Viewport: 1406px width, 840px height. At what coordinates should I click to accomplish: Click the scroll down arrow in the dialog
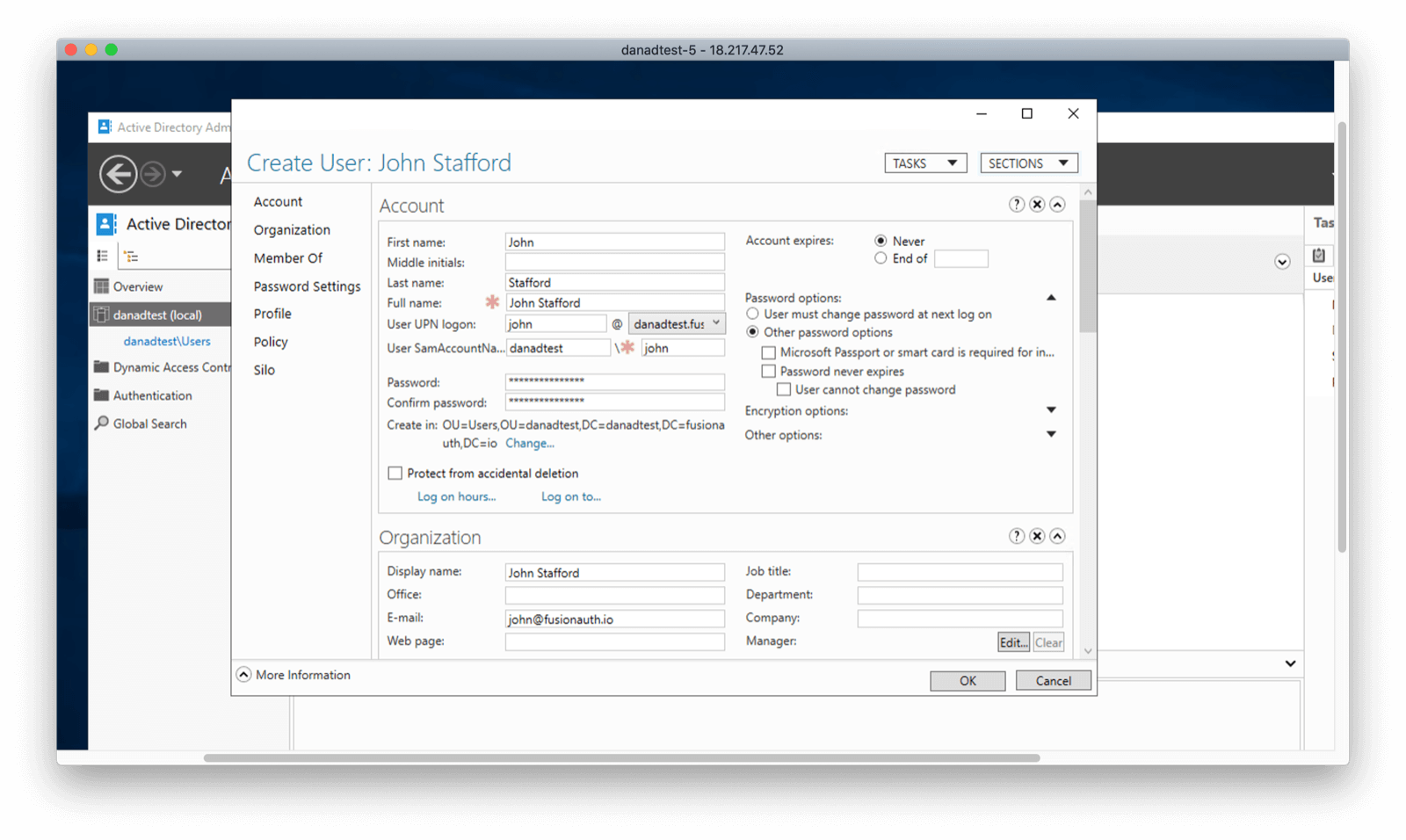(1088, 651)
